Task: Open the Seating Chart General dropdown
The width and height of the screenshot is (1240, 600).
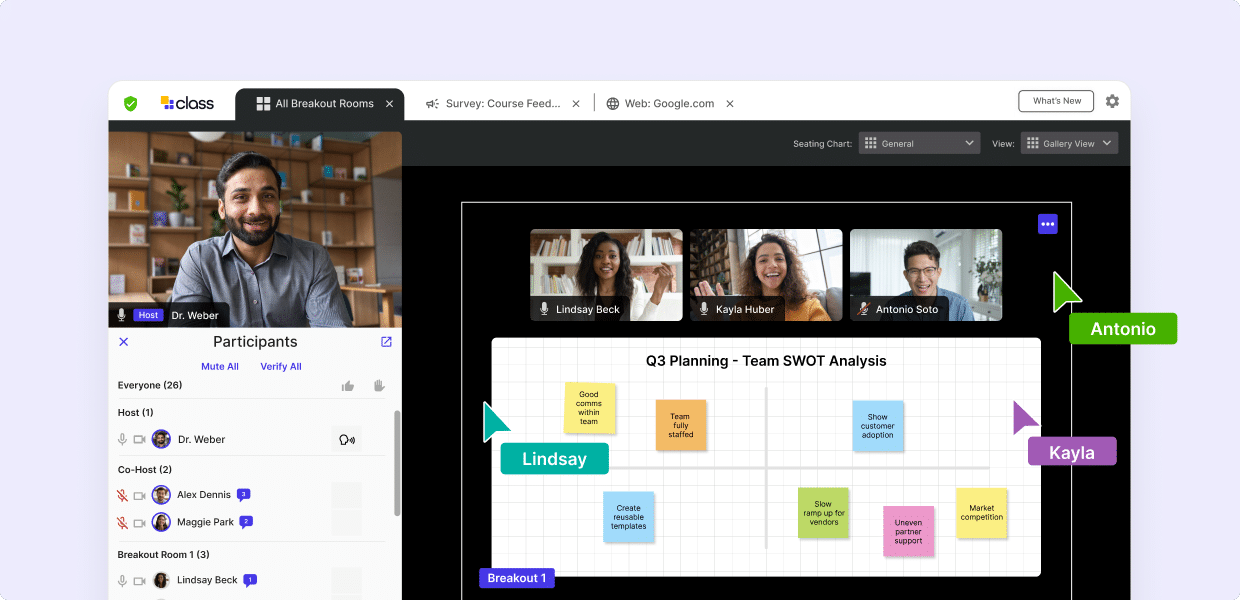Action: coord(919,143)
